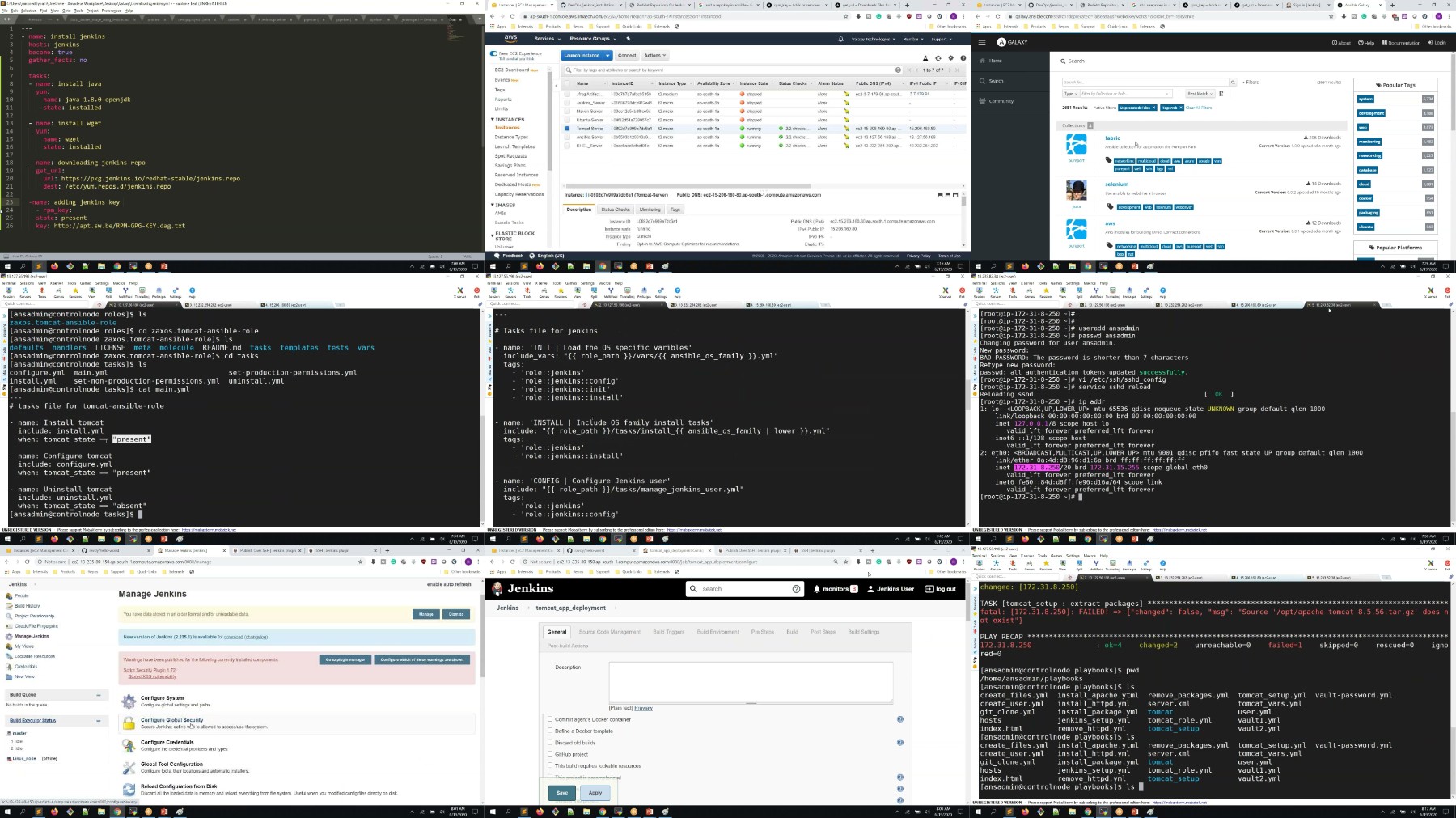Check 'Discard old builds' option
Viewport: 1456px width, 818px height.
coord(550,742)
